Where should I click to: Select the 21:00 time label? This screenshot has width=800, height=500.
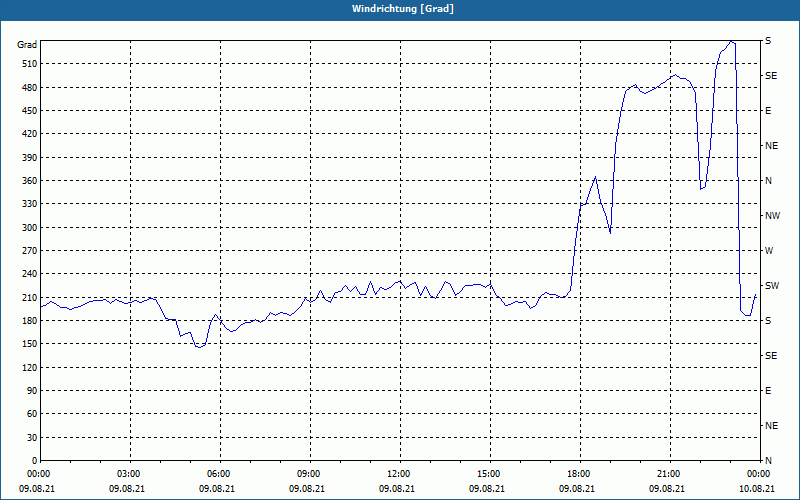(x=670, y=473)
